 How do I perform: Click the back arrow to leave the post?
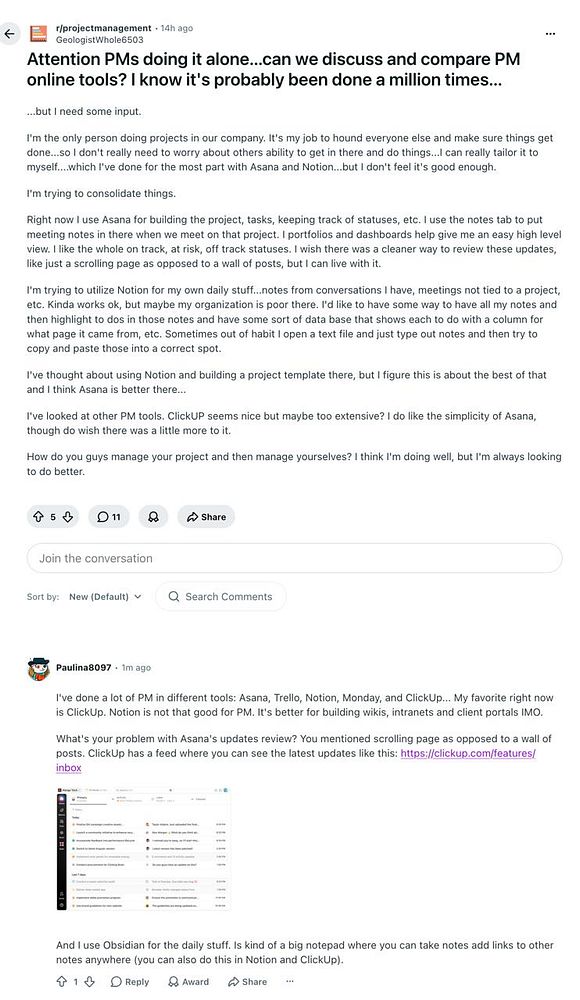tap(10, 33)
